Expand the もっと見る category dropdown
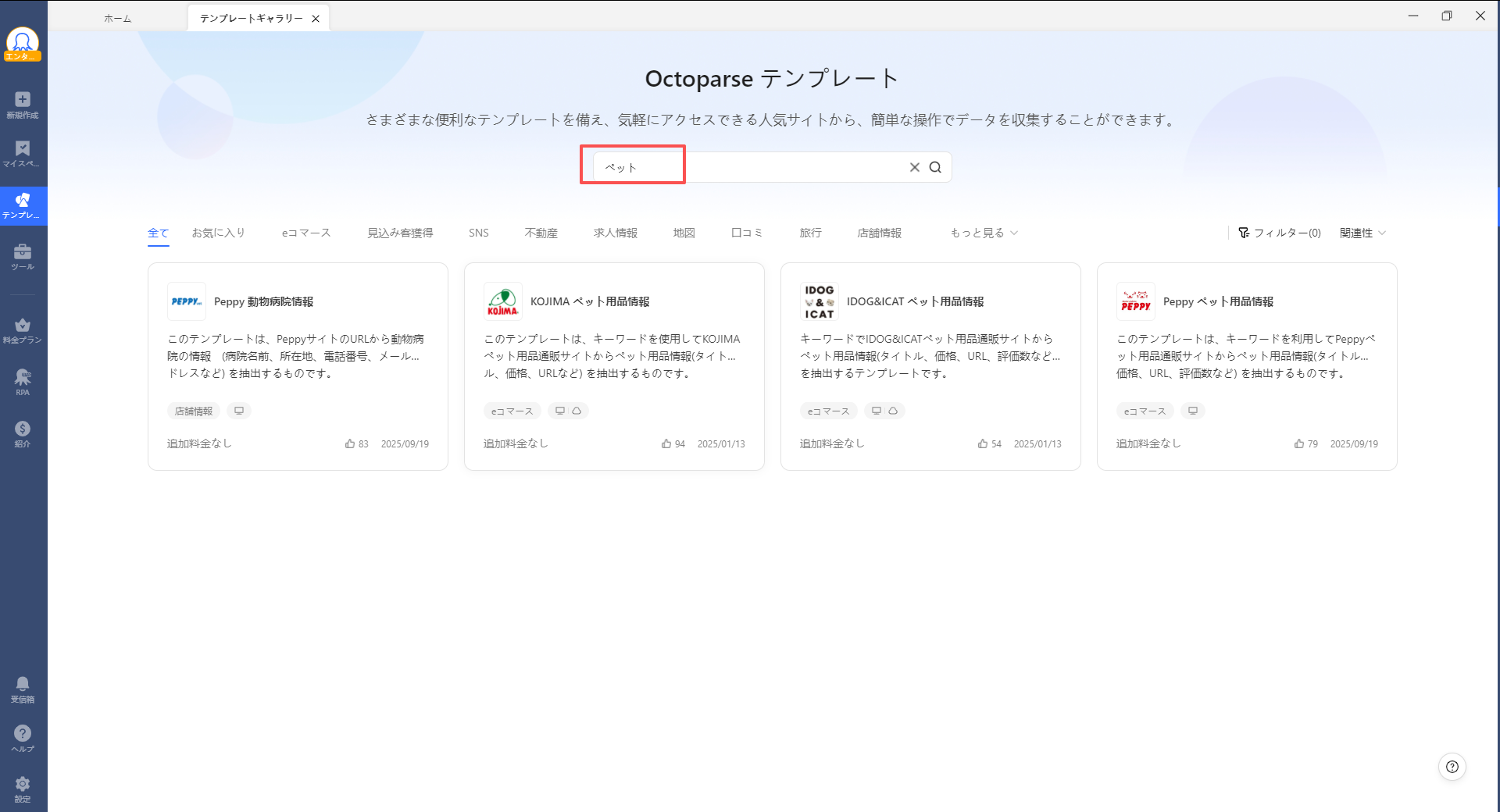Viewport: 1500px width, 812px height. 984,233
